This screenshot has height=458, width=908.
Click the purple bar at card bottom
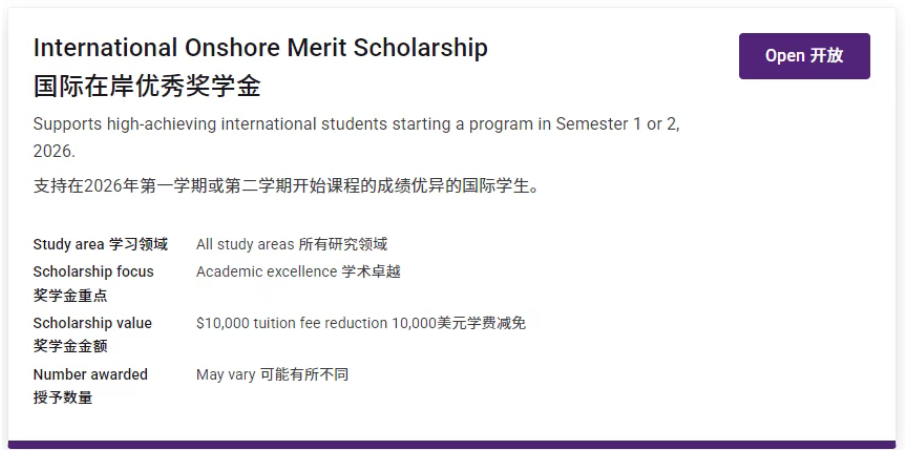(x=452, y=445)
